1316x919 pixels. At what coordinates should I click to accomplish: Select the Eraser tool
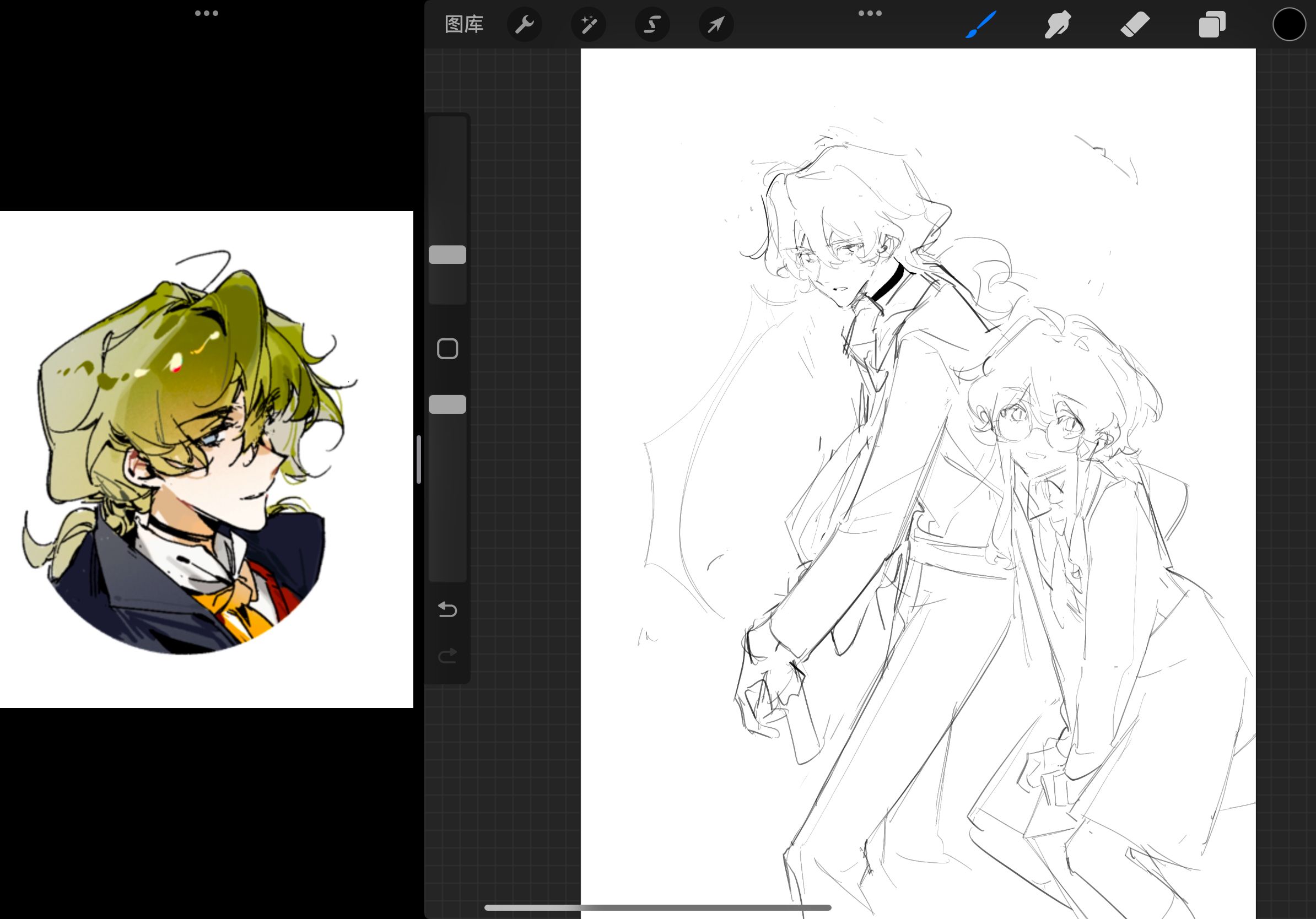[x=1135, y=25]
